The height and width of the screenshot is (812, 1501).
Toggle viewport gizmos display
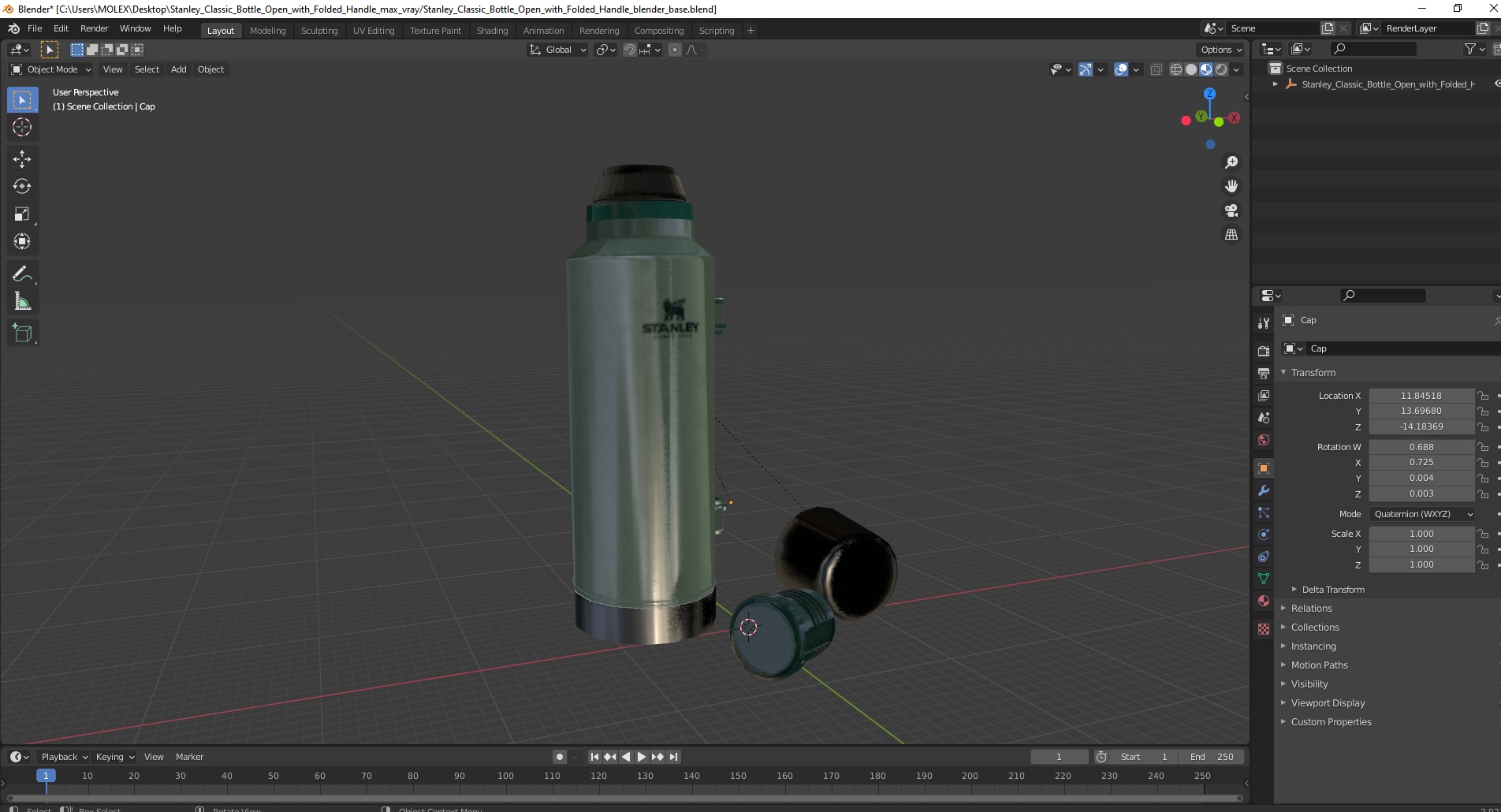click(x=1086, y=69)
